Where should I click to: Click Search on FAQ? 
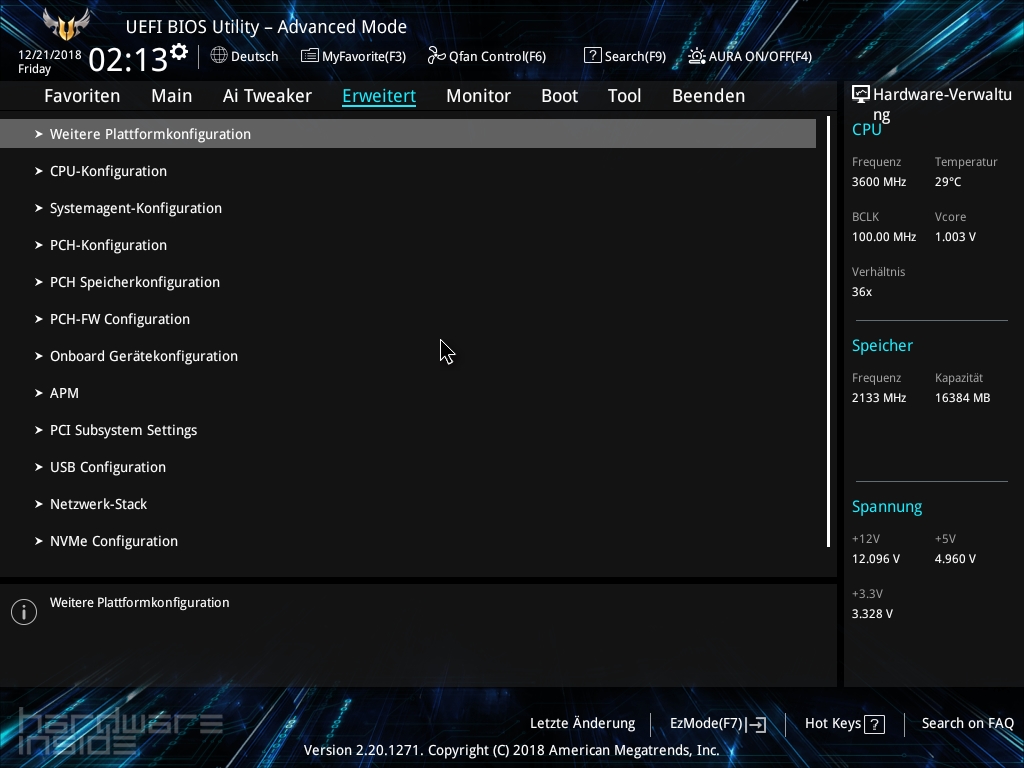pyautogui.click(x=967, y=723)
